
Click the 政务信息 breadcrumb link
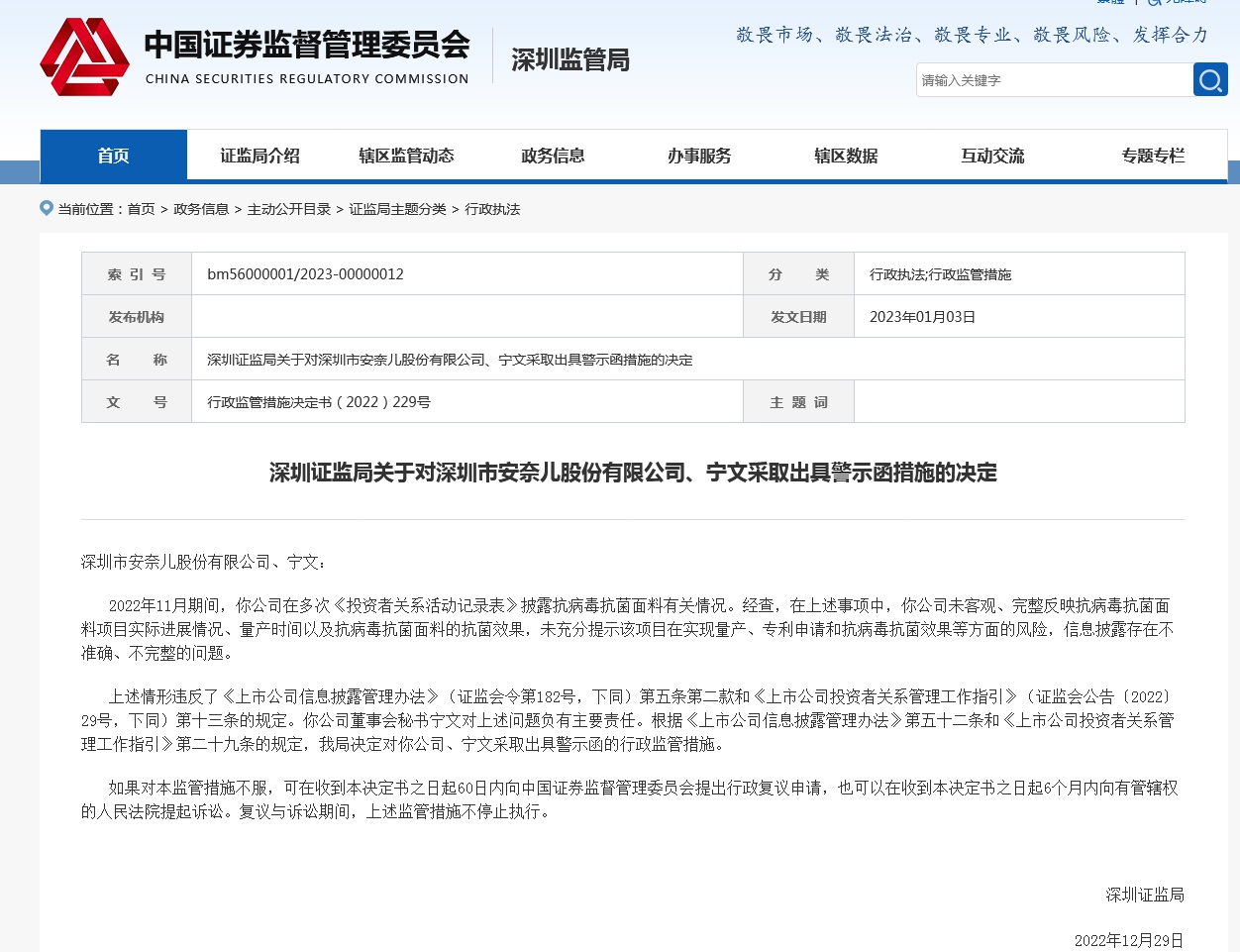pyautogui.click(x=201, y=209)
